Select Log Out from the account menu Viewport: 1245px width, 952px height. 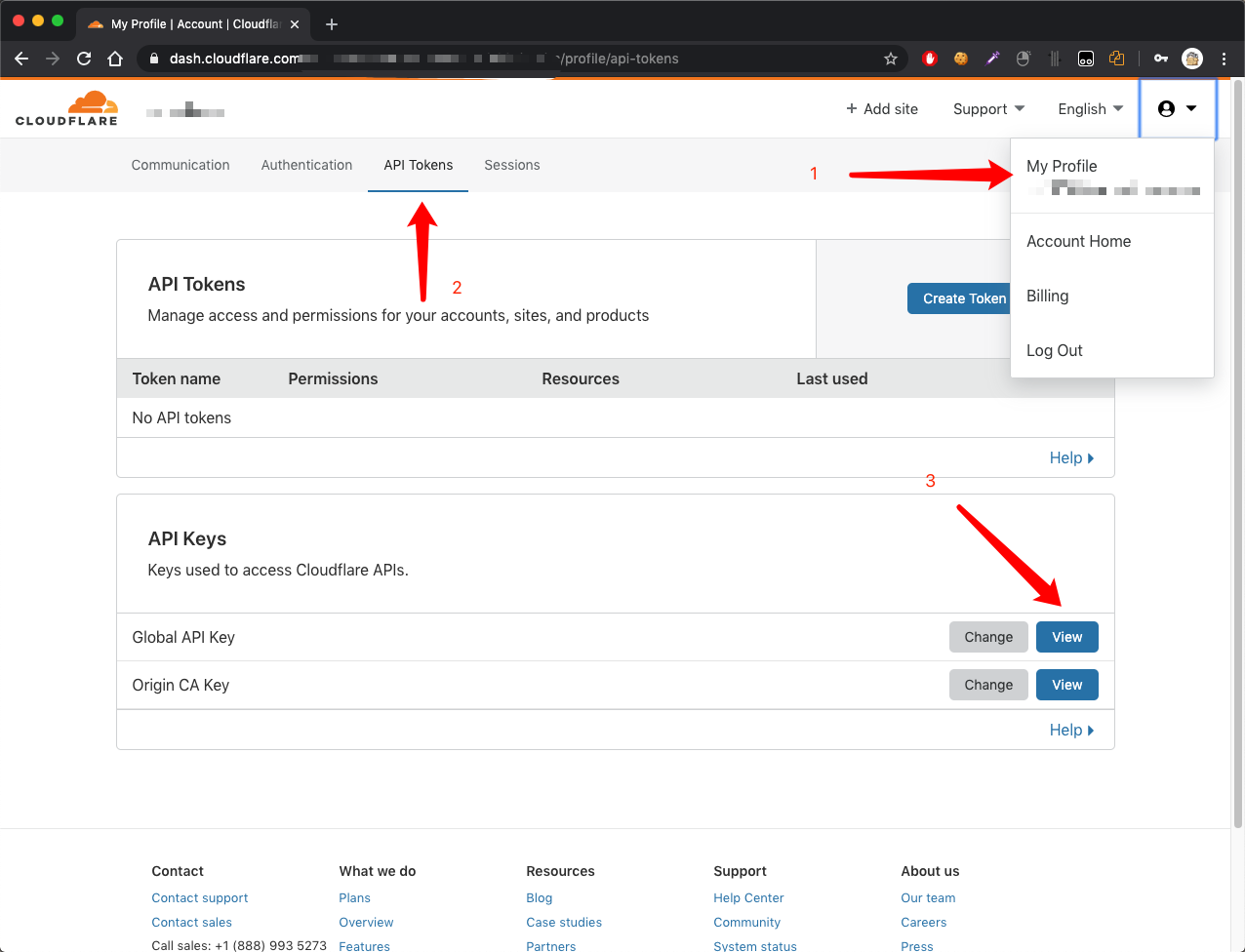(x=1054, y=350)
